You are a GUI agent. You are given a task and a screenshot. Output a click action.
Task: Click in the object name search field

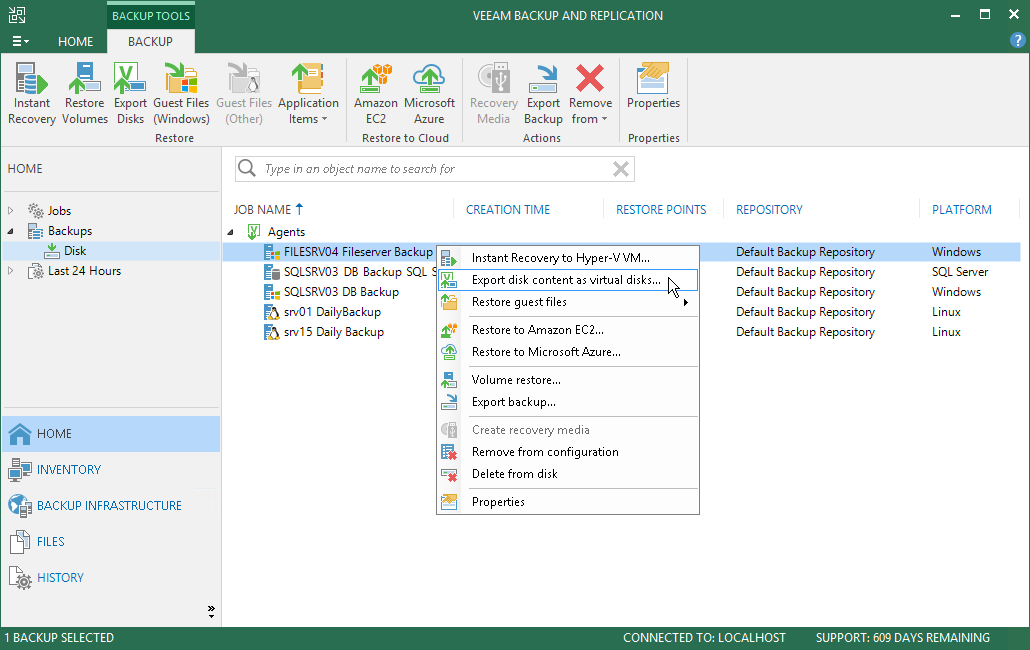(434, 169)
